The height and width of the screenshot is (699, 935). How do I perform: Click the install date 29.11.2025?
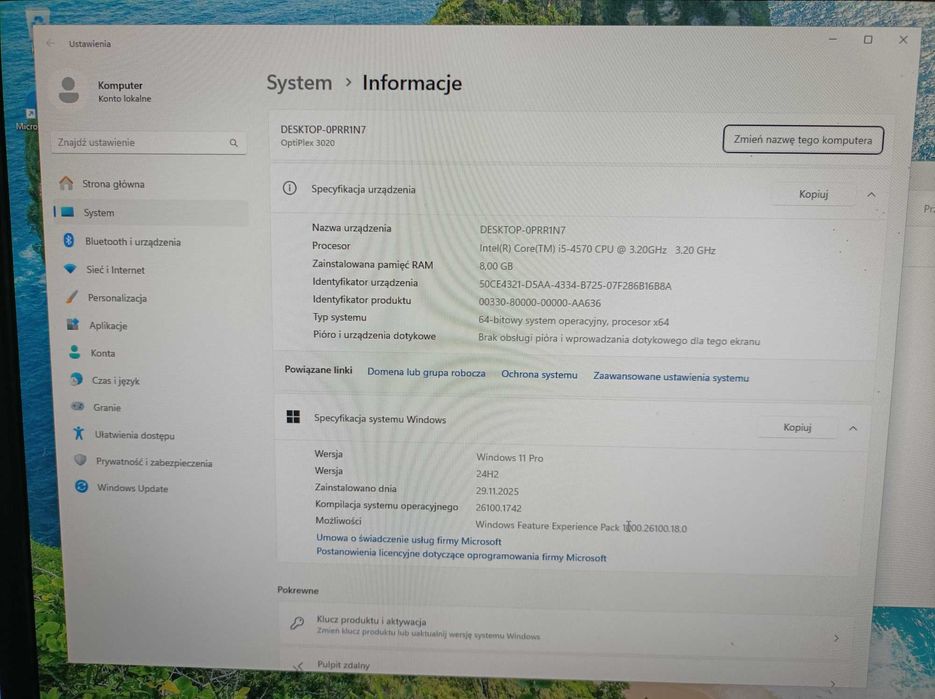497,491
